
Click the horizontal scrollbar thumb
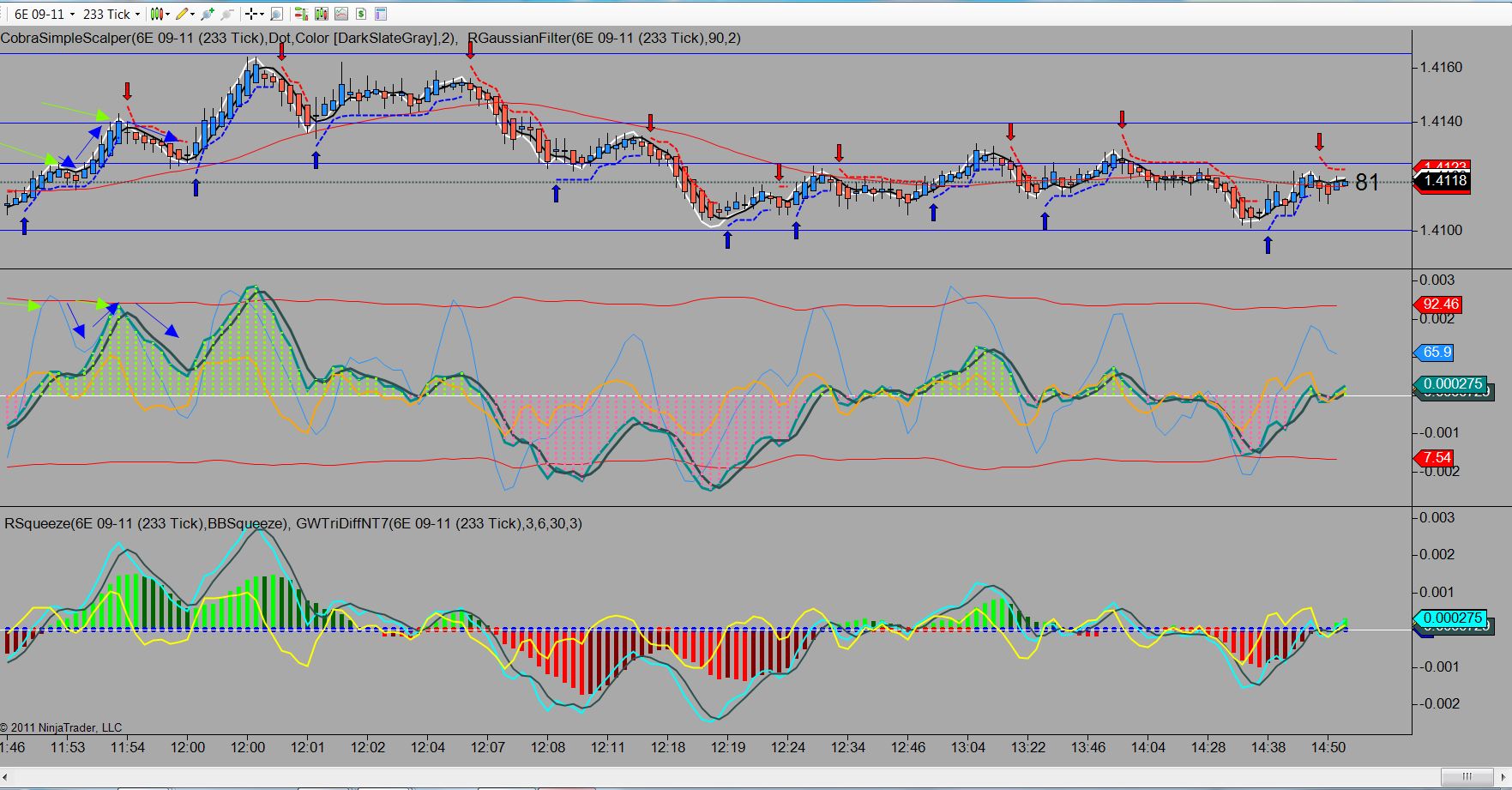1469,778
